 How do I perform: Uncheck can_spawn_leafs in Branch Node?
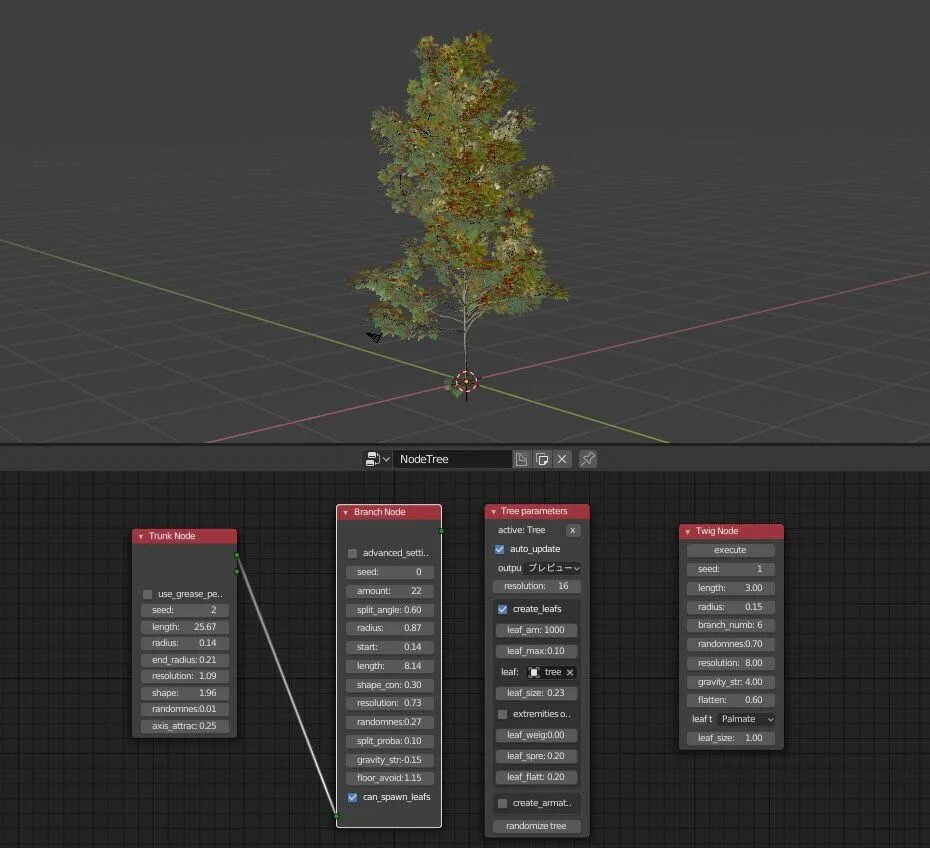pyautogui.click(x=352, y=797)
